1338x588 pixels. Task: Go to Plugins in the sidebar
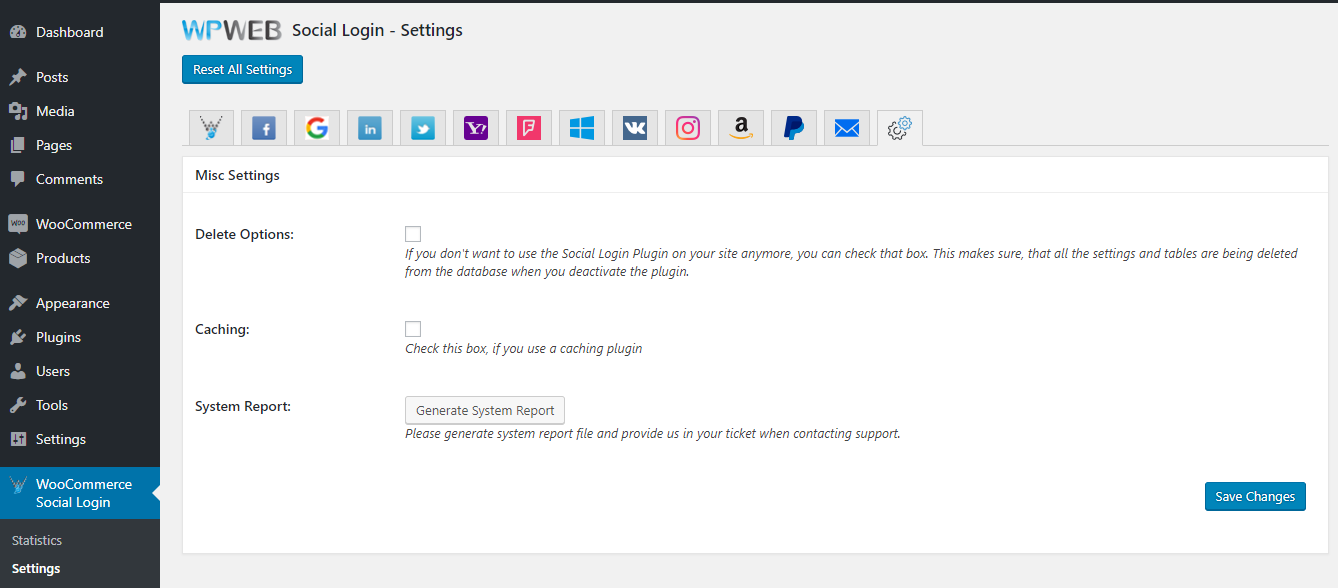58,337
